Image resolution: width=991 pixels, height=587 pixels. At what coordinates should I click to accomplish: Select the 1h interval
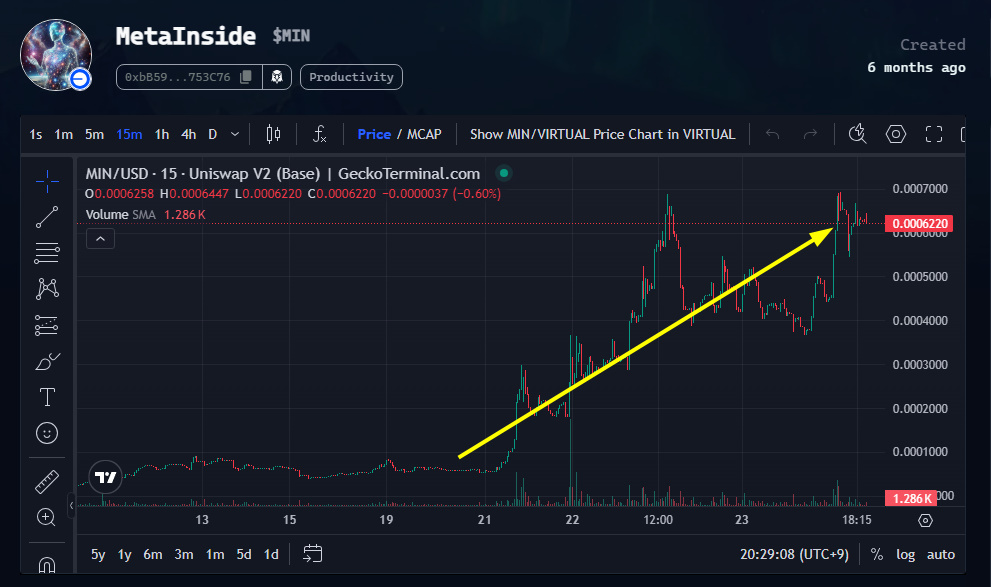[x=162, y=134]
